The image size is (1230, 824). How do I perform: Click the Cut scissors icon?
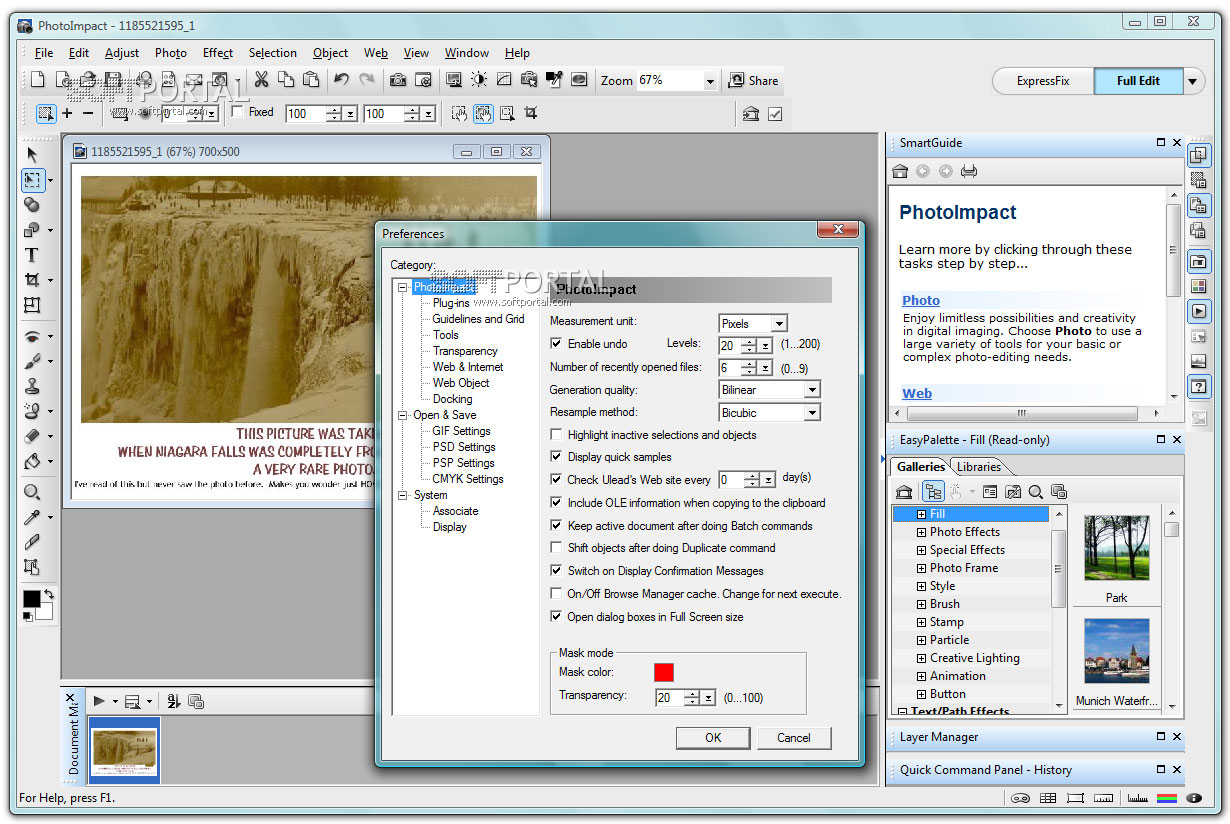pyautogui.click(x=261, y=81)
